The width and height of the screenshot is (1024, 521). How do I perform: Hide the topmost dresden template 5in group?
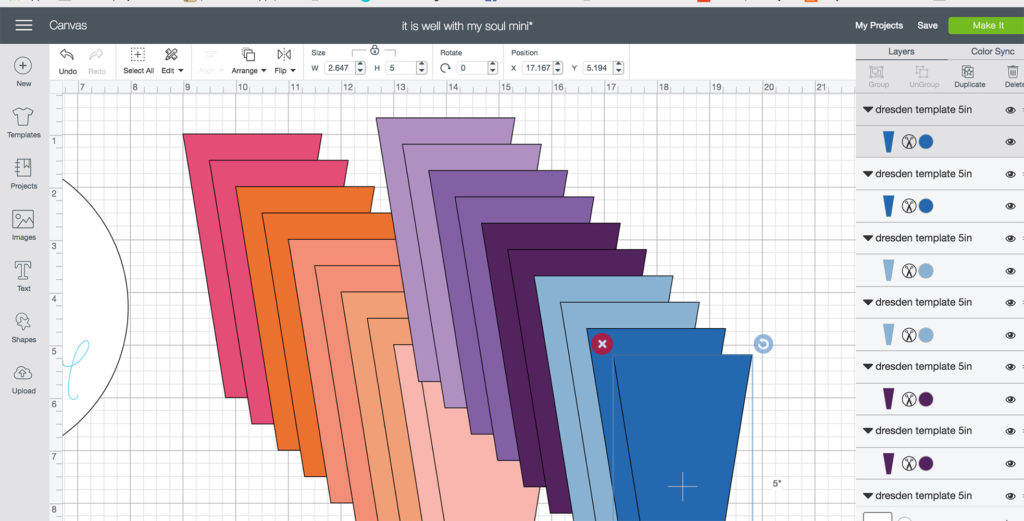pos(1010,110)
